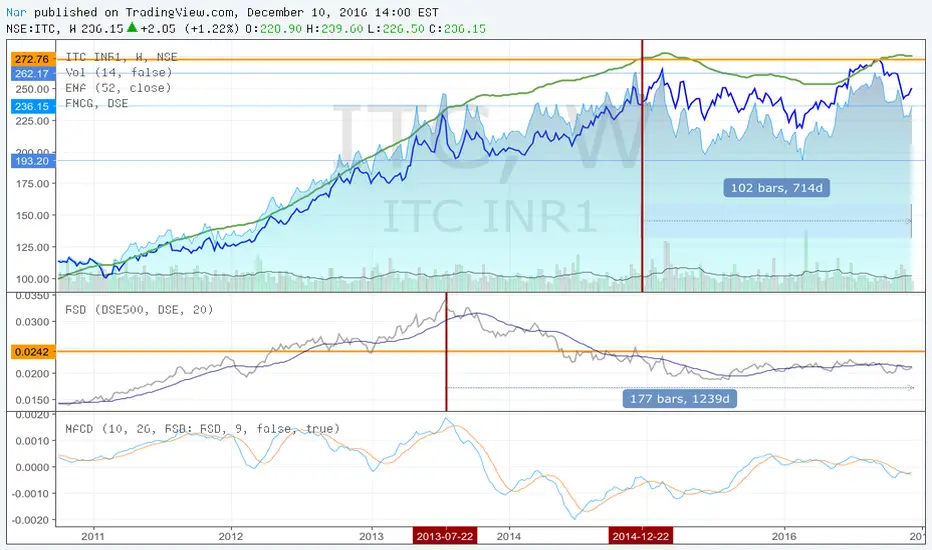Click the open value "O:220.90"
The height and width of the screenshot is (550, 932).
coord(273,28)
